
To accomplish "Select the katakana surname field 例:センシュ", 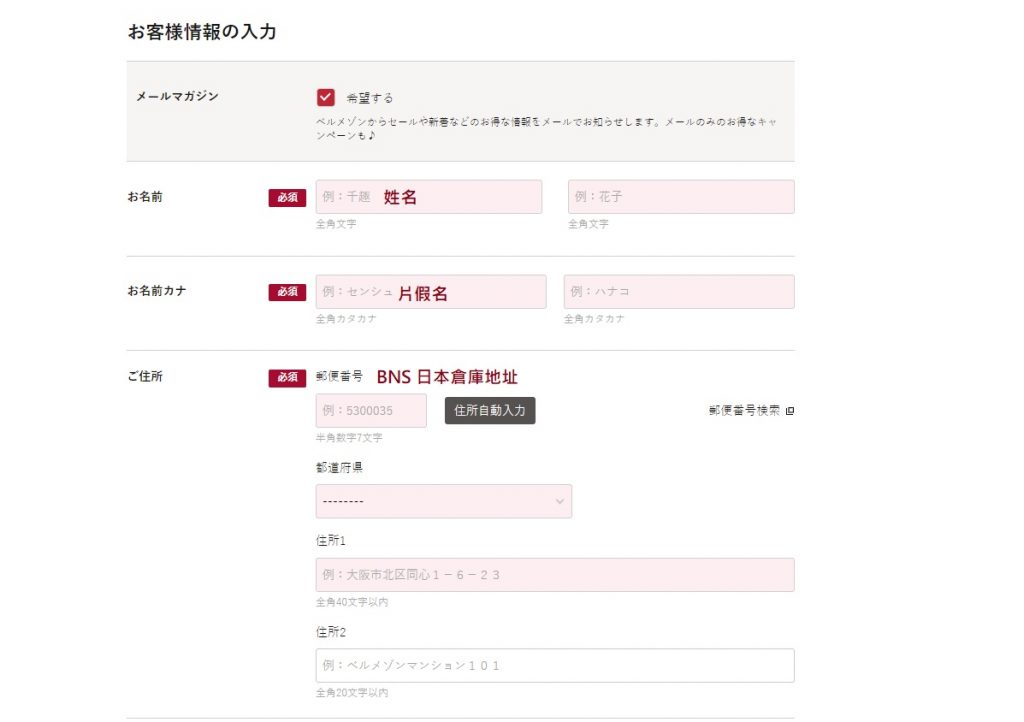I will (430, 292).
